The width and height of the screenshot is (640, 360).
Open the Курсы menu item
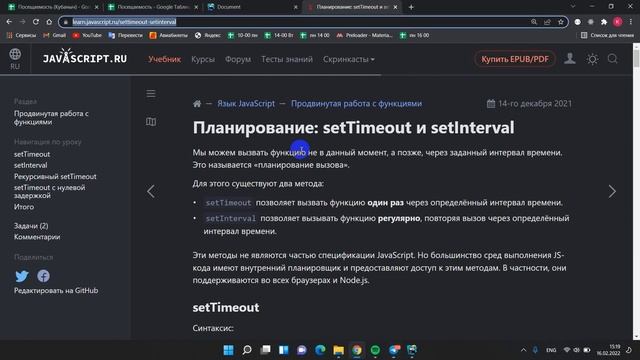203,59
